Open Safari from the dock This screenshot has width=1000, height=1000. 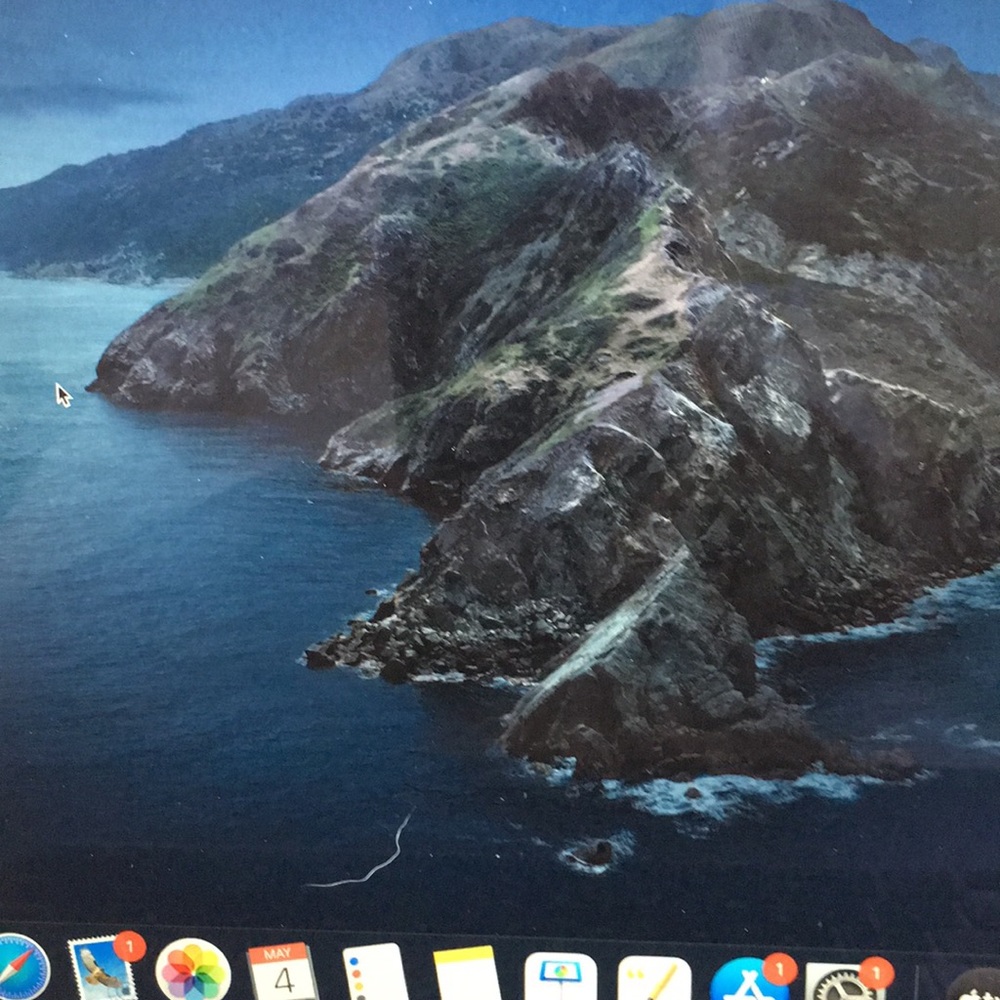(22, 968)
